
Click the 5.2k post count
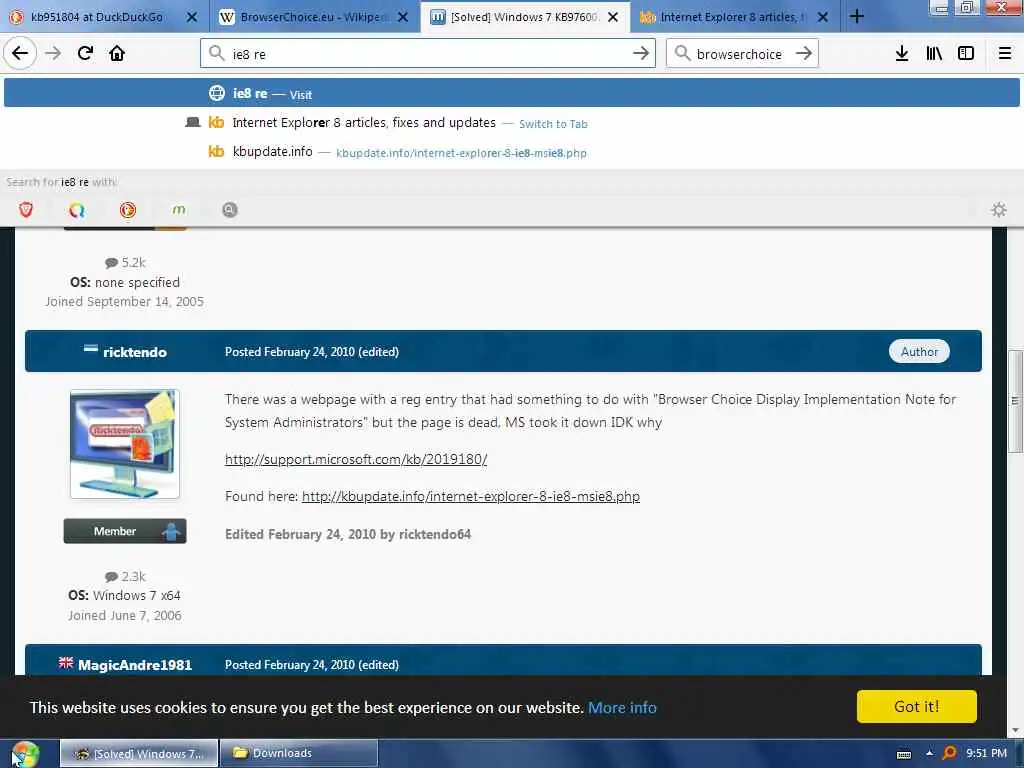pos(125,263)
